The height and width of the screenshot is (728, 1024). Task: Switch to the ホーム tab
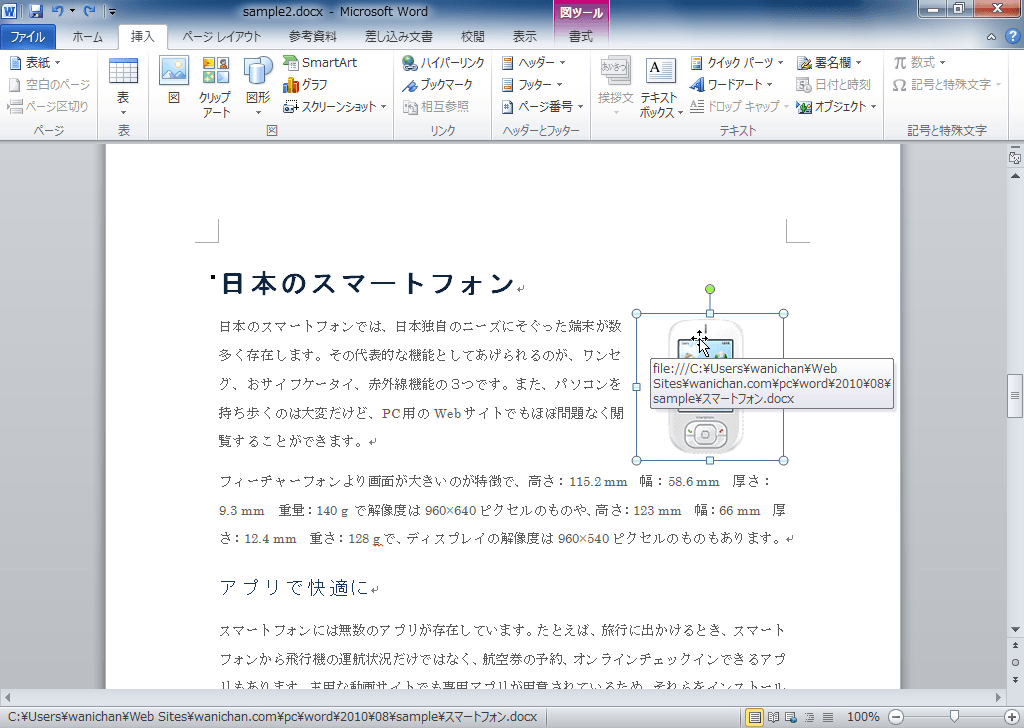87,37
